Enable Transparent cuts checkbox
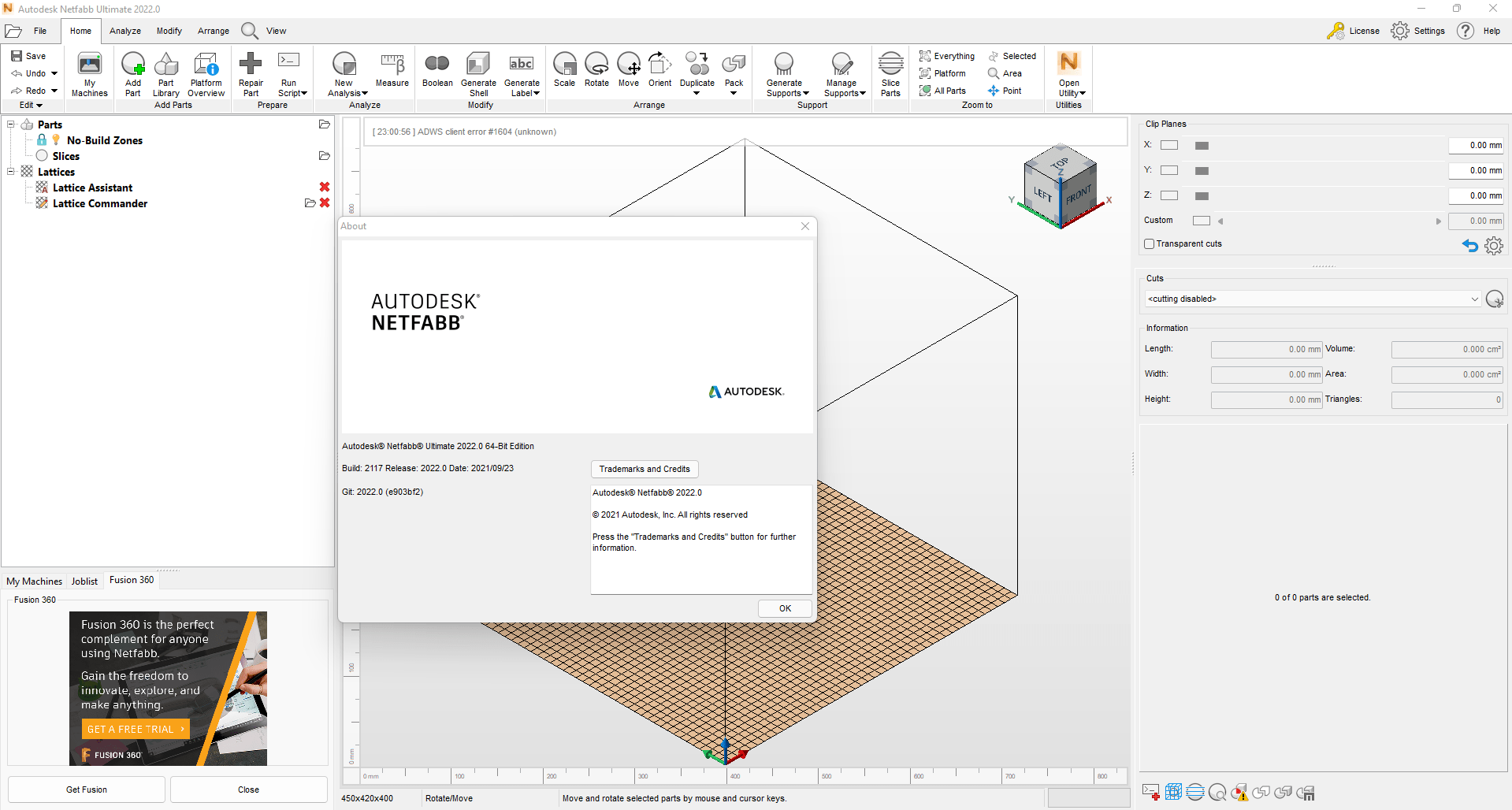Viewport: 1512px width, 810px height. tap(1150, 244)
